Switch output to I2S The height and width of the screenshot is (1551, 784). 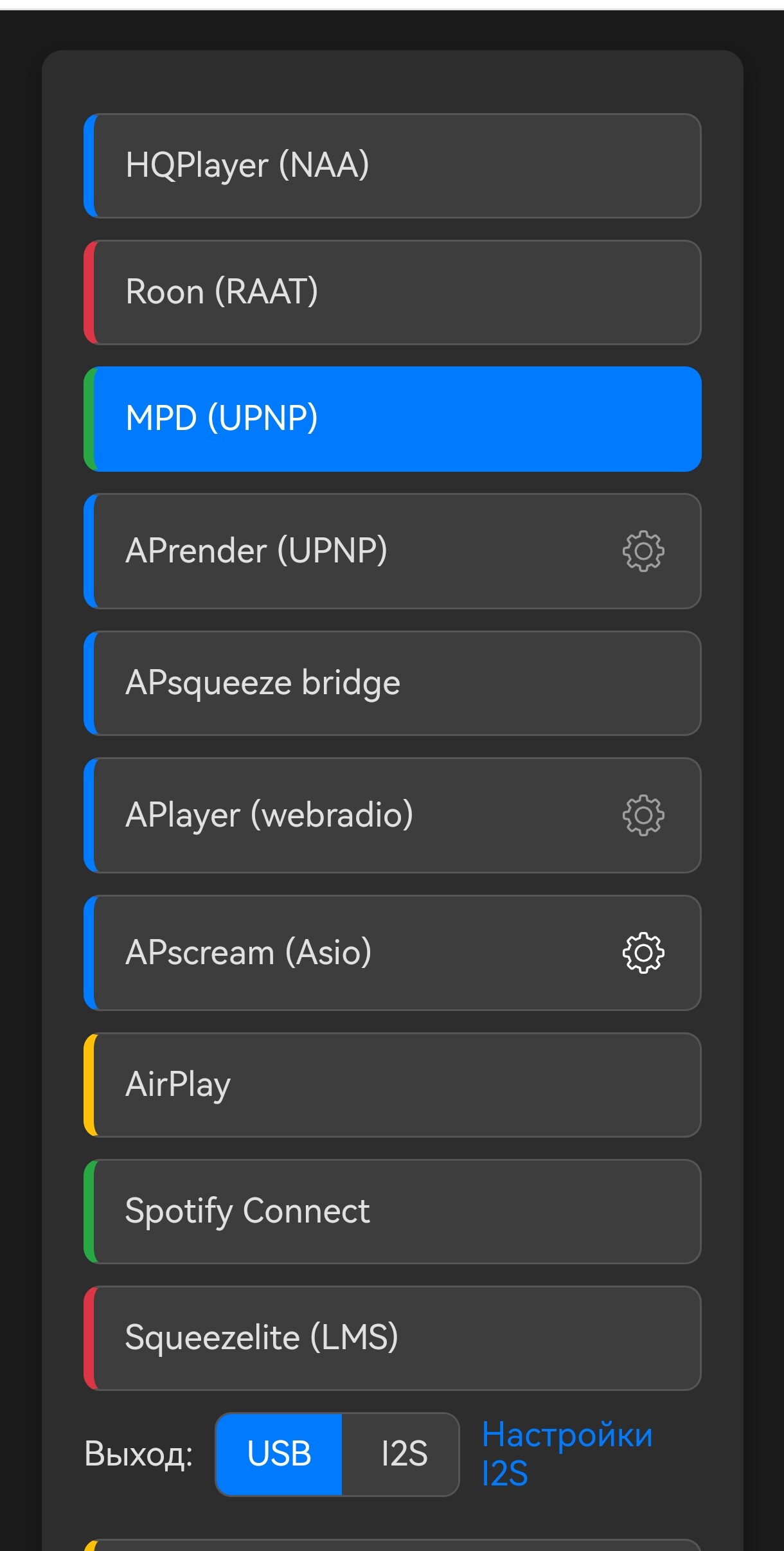(404, 1454)
